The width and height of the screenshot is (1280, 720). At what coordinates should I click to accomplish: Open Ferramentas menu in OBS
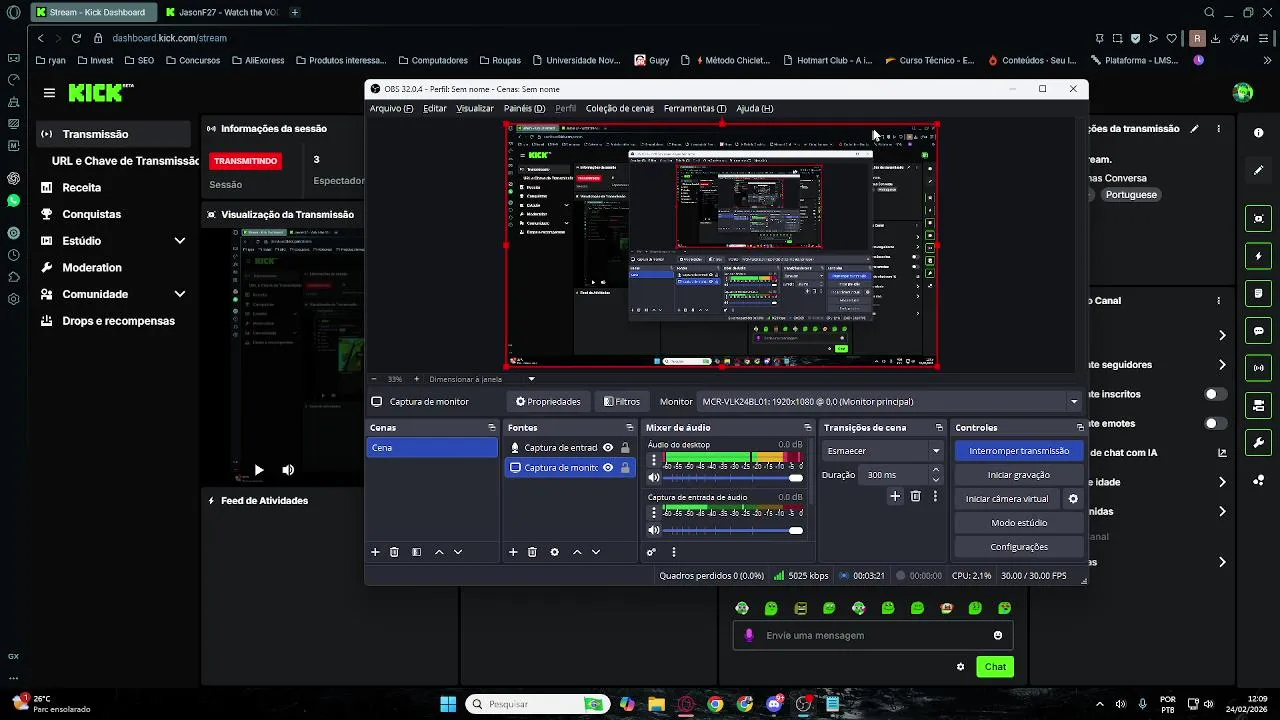tap(695, 108)
